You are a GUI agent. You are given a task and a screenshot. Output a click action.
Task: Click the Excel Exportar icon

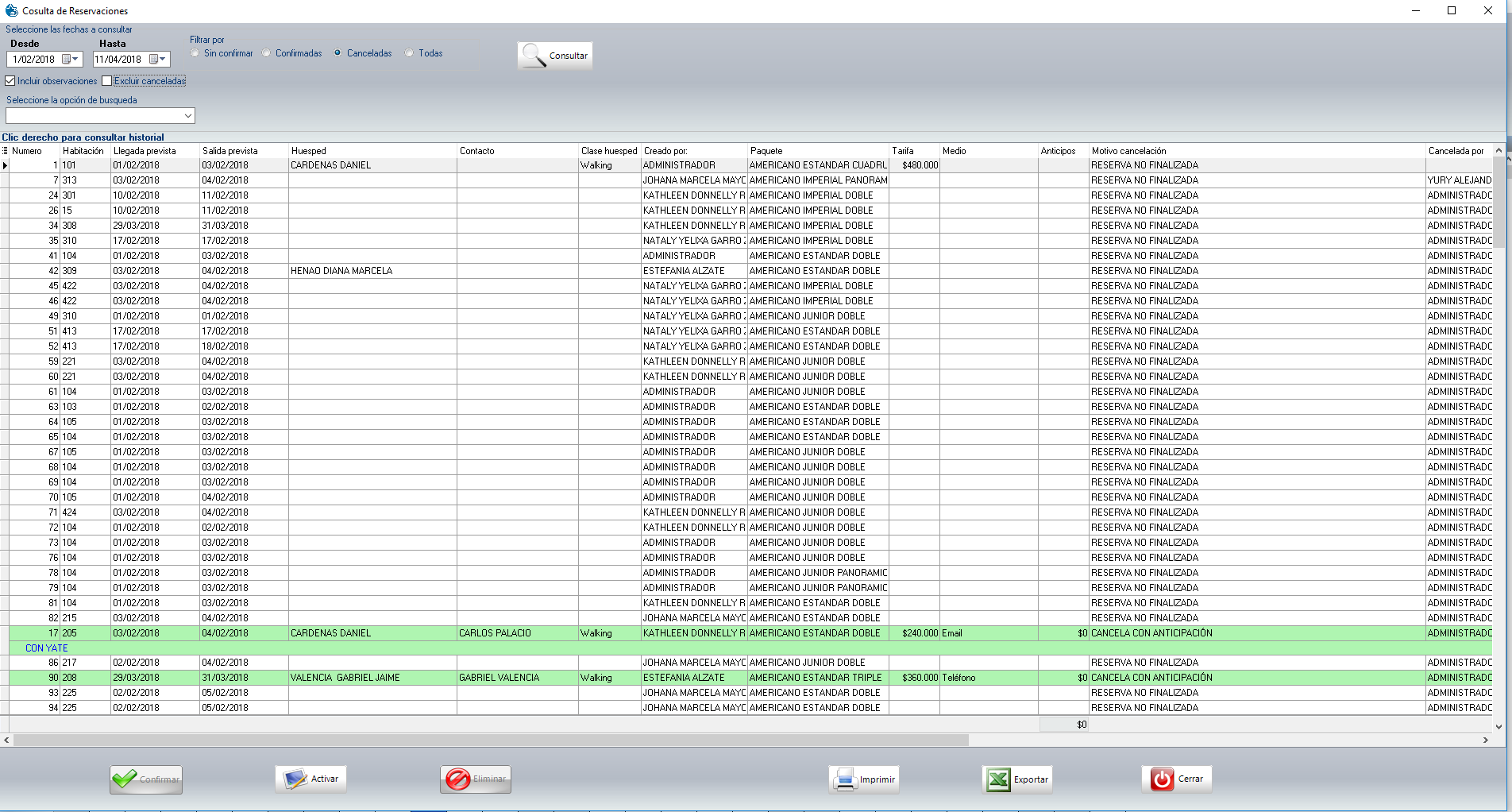pos(998,779)
